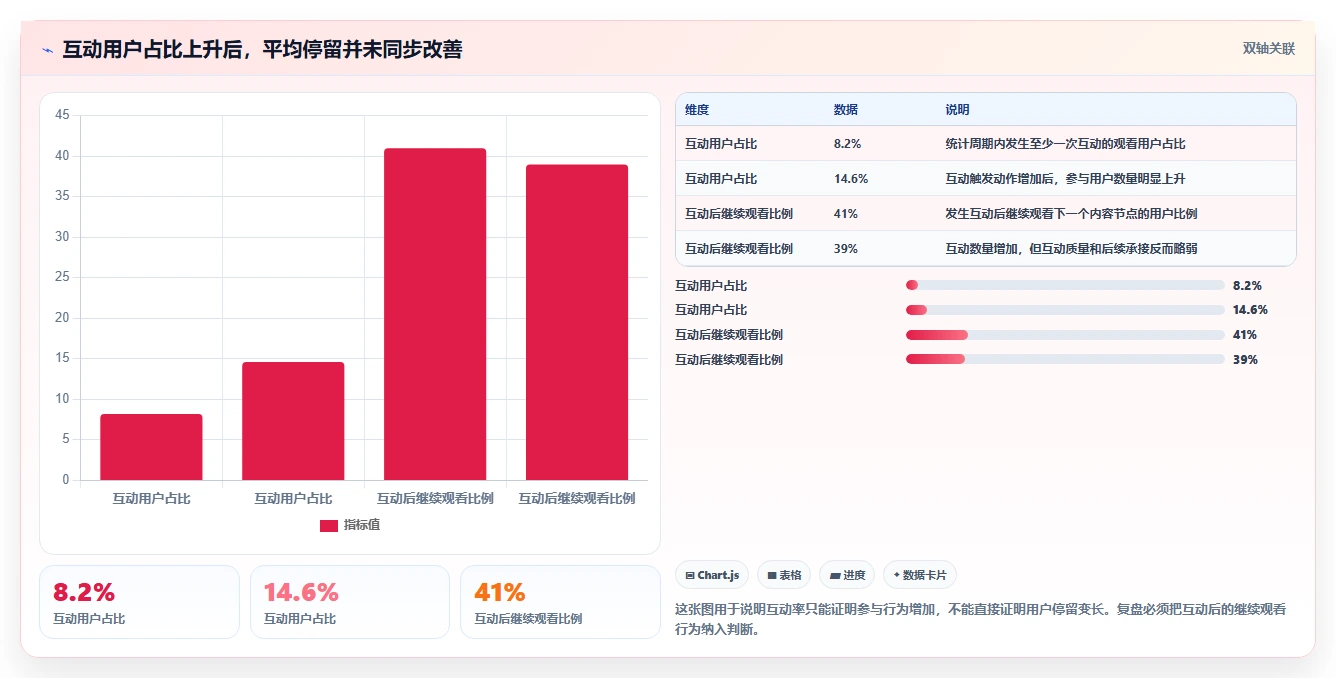This screenshot has height=678, width=1336.
Task: Click the 8.2% value beside the progress bar
Action: pyautogui.click(x=1247, y=285)
